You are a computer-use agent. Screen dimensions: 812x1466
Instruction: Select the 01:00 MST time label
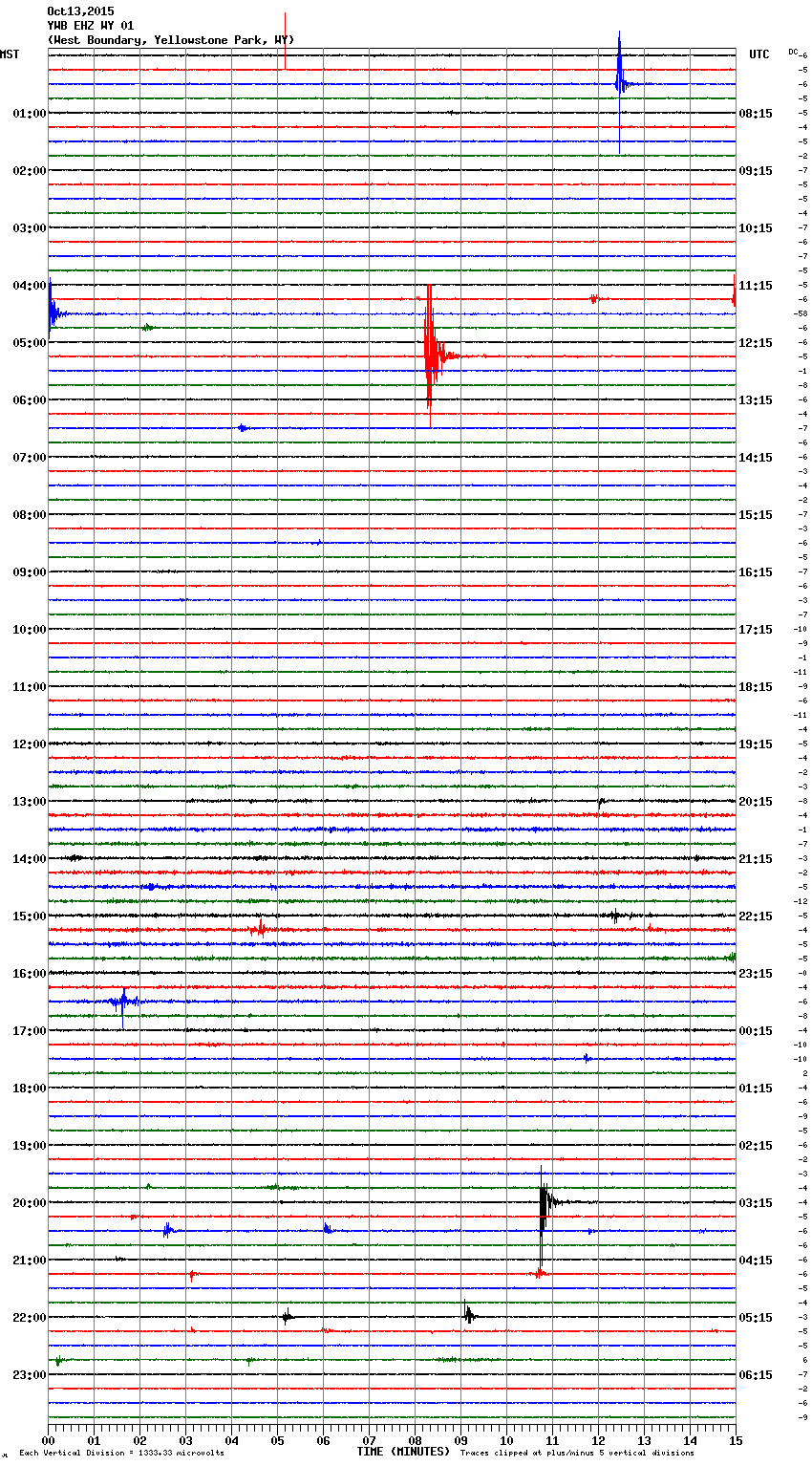30,114
